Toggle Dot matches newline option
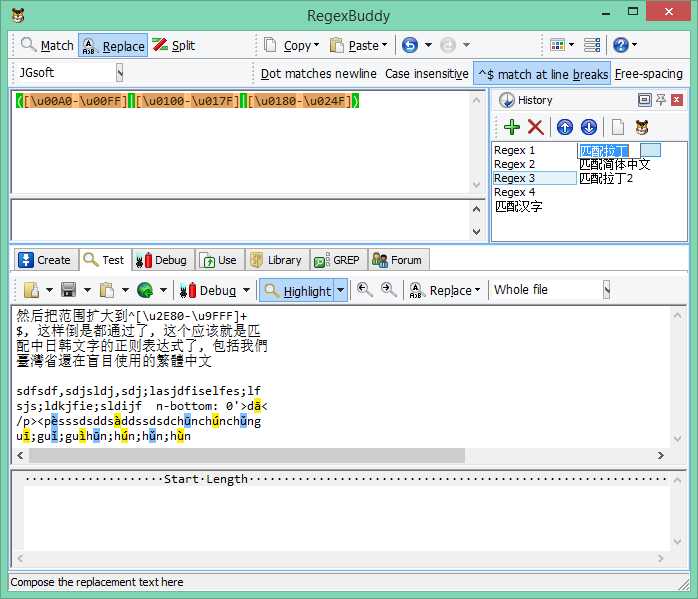698x599 pixels. (x=318, y=73)
